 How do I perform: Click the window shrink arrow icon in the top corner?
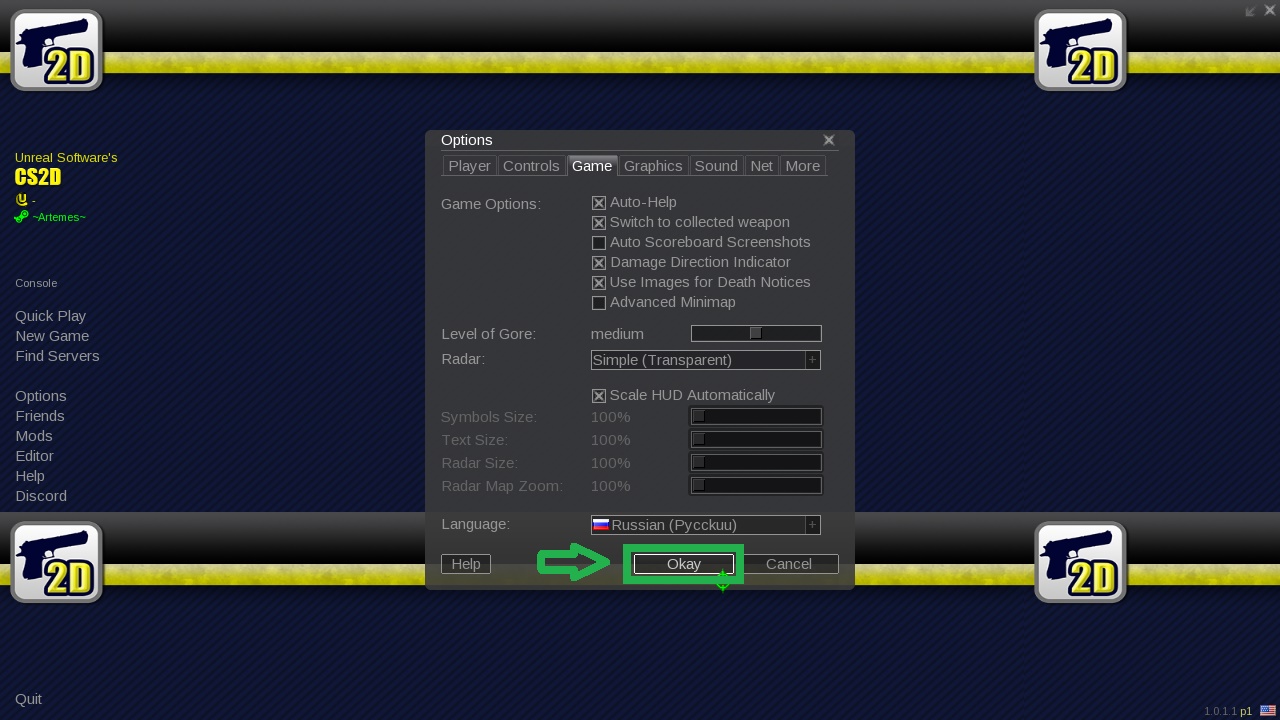(x=1250, y=11)
